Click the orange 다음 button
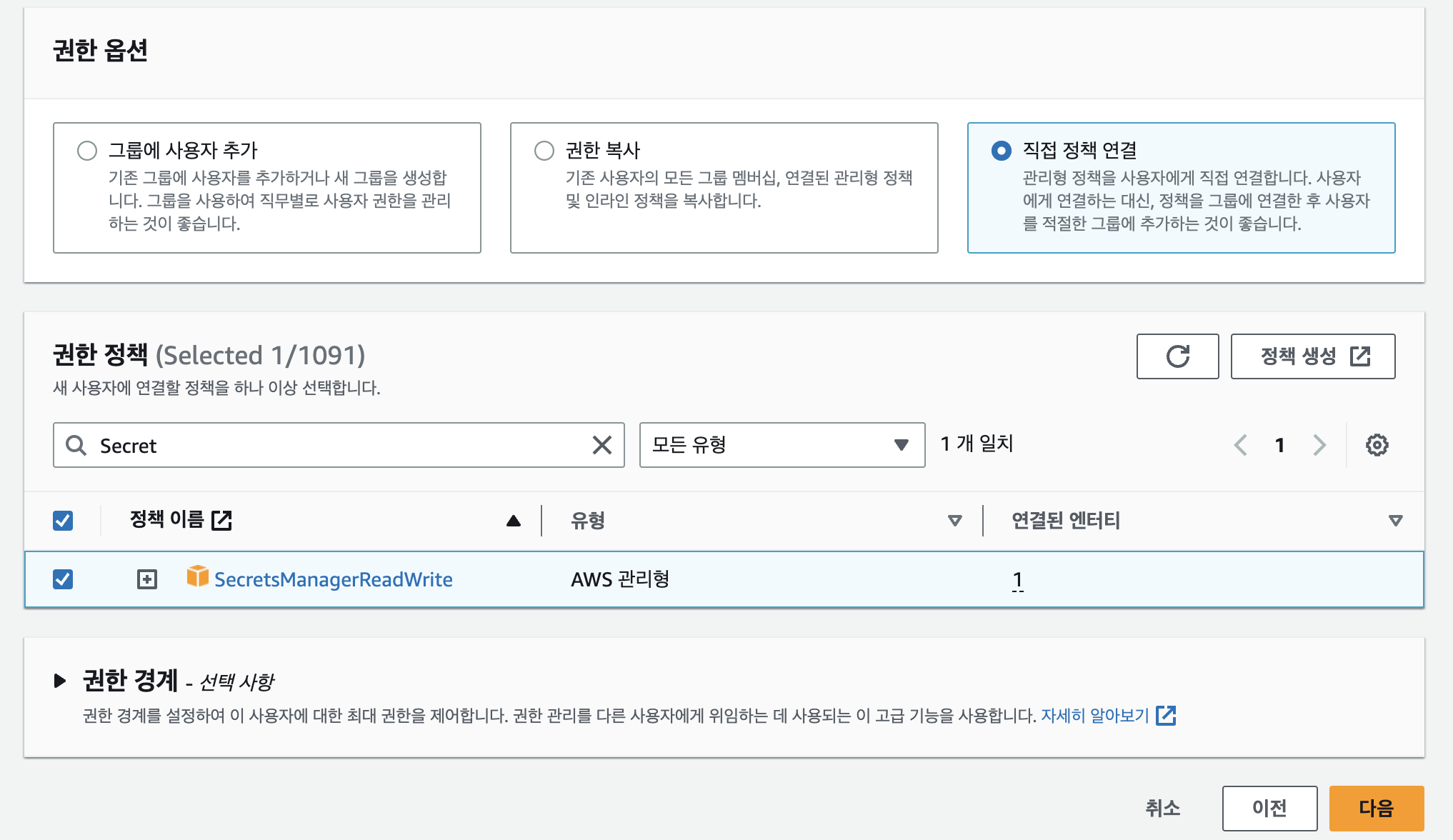The width and height of the screenshot is (1453, 840). pos(1376,808)
